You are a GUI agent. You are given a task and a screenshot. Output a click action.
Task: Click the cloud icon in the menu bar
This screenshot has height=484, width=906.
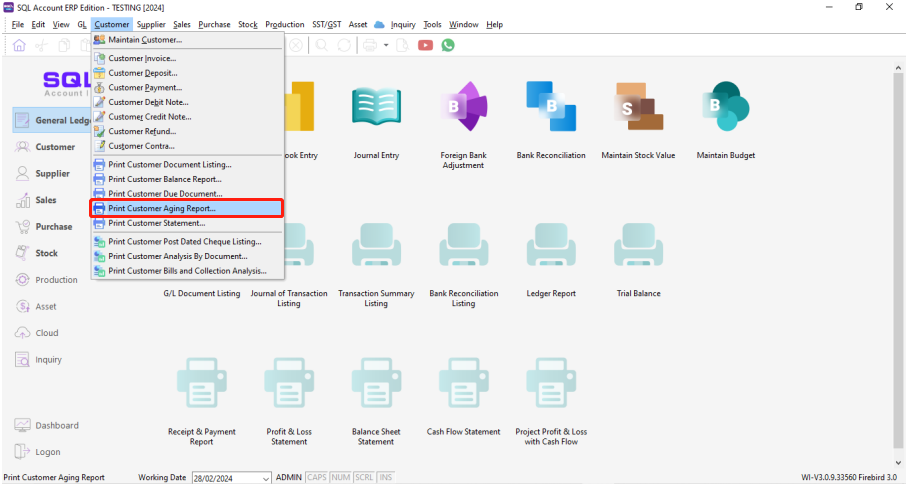[x=379, y=24]
